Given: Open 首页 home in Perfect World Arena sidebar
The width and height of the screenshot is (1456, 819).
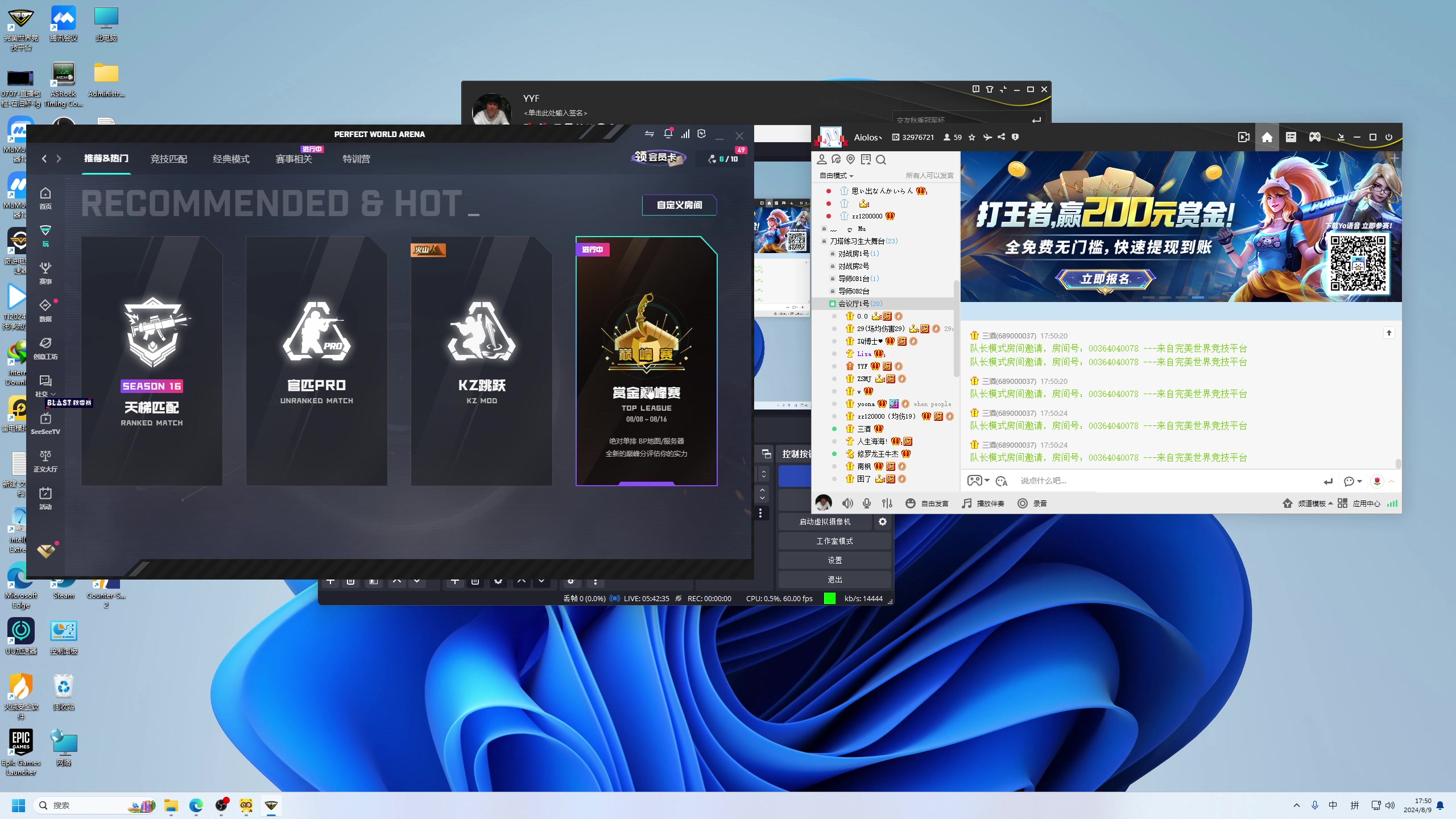Looking at the screenshot, I should (x=45, y=198).
